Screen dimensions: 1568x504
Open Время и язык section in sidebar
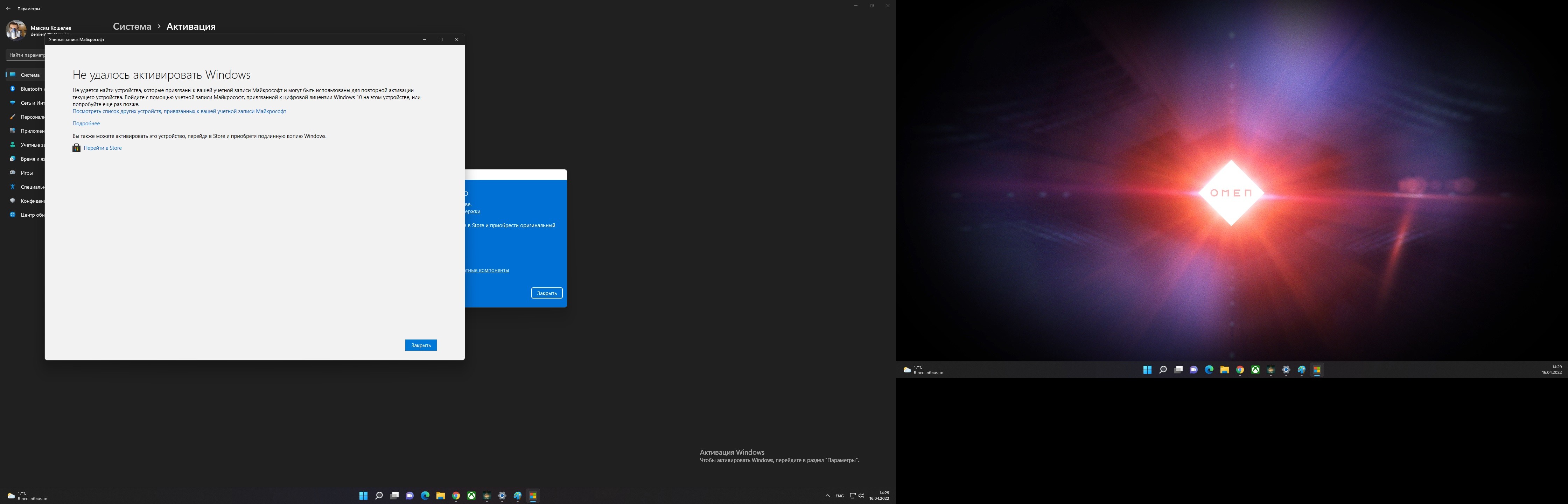coord(25,159)
